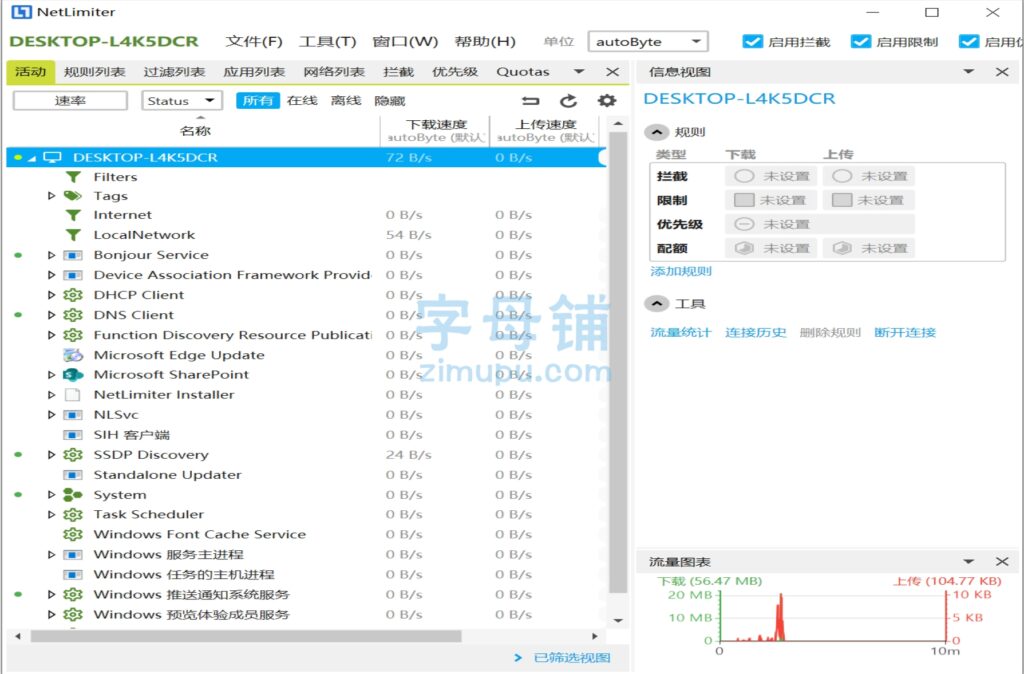Click the Windows Font Cache Service gear icon
The width and height of the screenshot is (1024, 674).
tap(72, 534)
